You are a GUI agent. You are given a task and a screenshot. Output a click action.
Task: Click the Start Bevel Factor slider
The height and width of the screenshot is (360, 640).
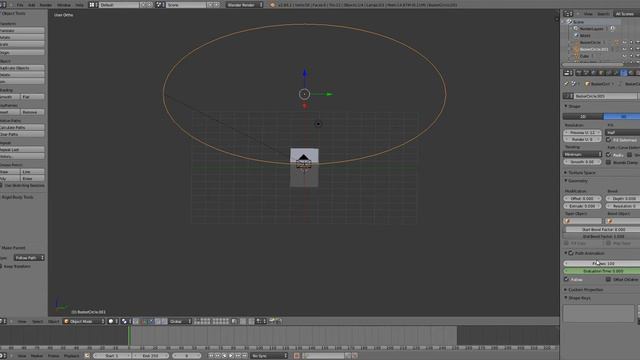pos(602,229)
